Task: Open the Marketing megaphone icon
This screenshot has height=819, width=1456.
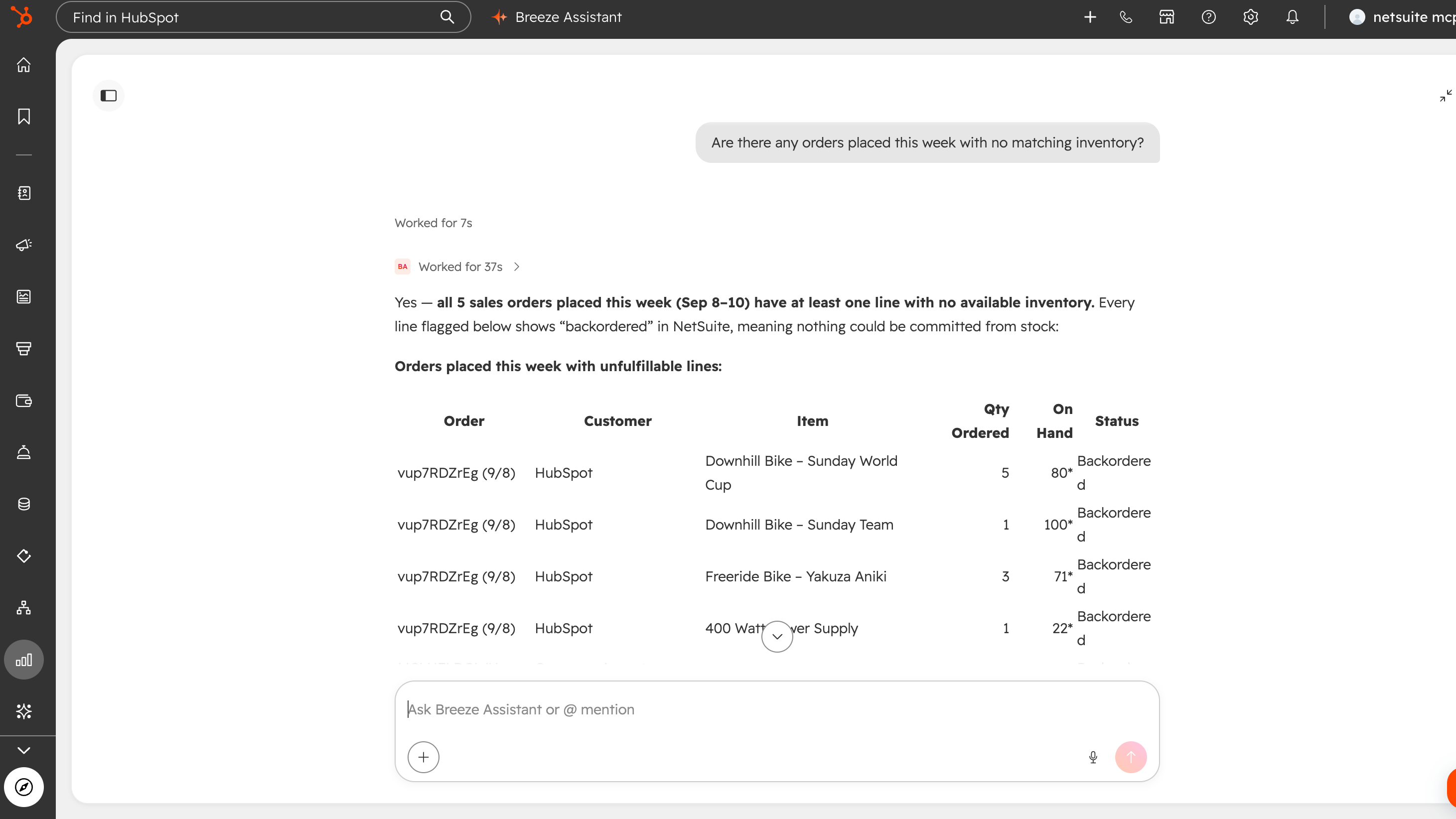Action: tap(24, 245)
